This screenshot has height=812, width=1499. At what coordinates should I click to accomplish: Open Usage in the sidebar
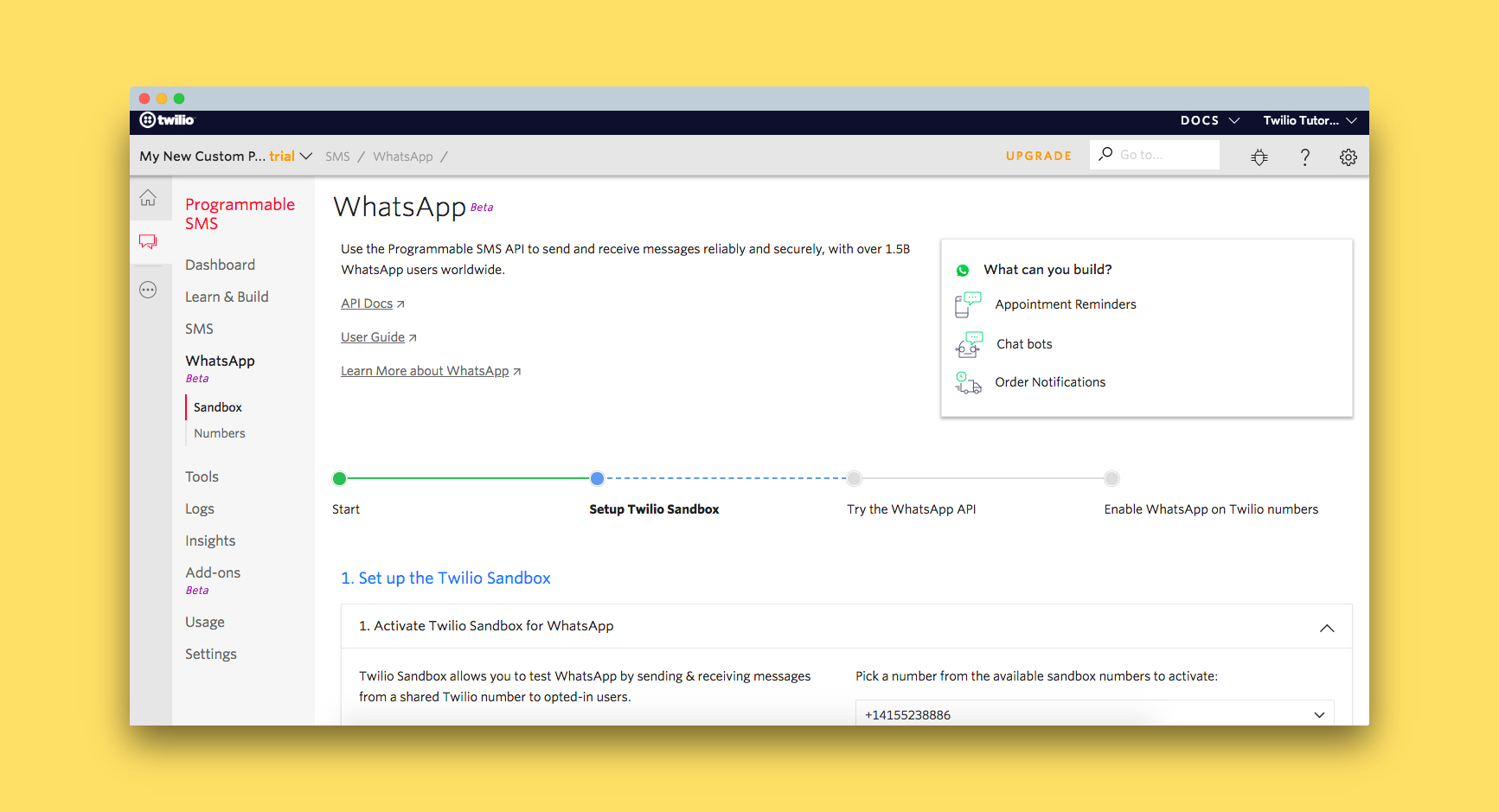[x=205, y=622]
